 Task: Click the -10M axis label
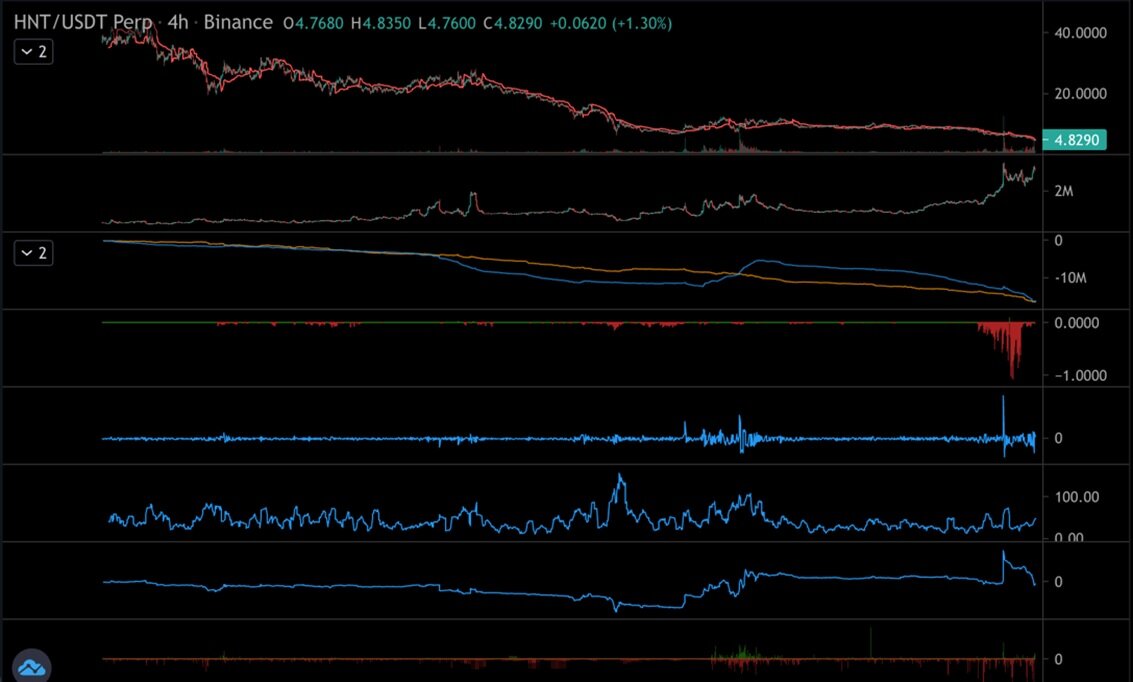click(1072, 277)
